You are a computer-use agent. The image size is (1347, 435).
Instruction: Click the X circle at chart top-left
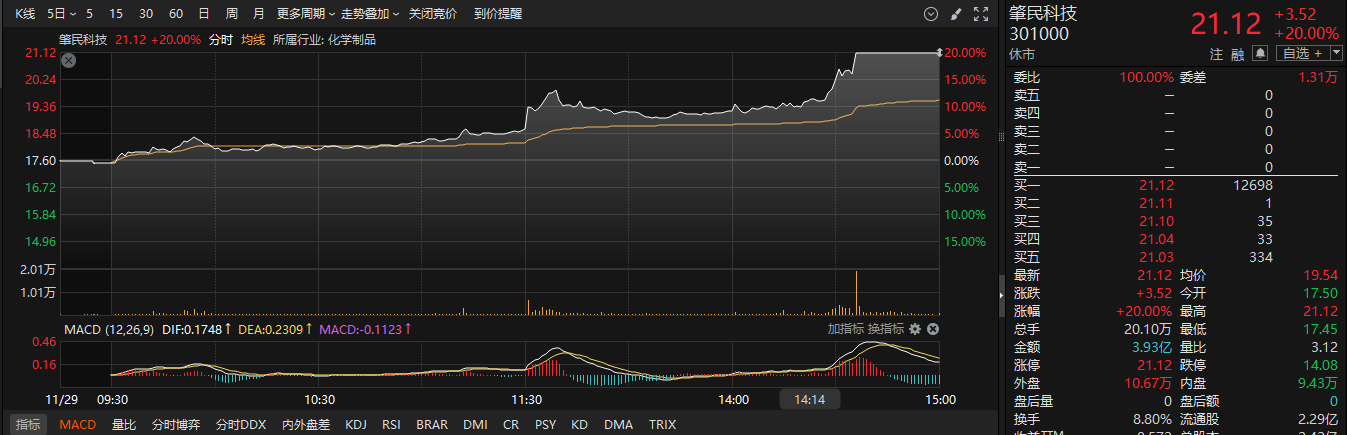click(68, 60)
